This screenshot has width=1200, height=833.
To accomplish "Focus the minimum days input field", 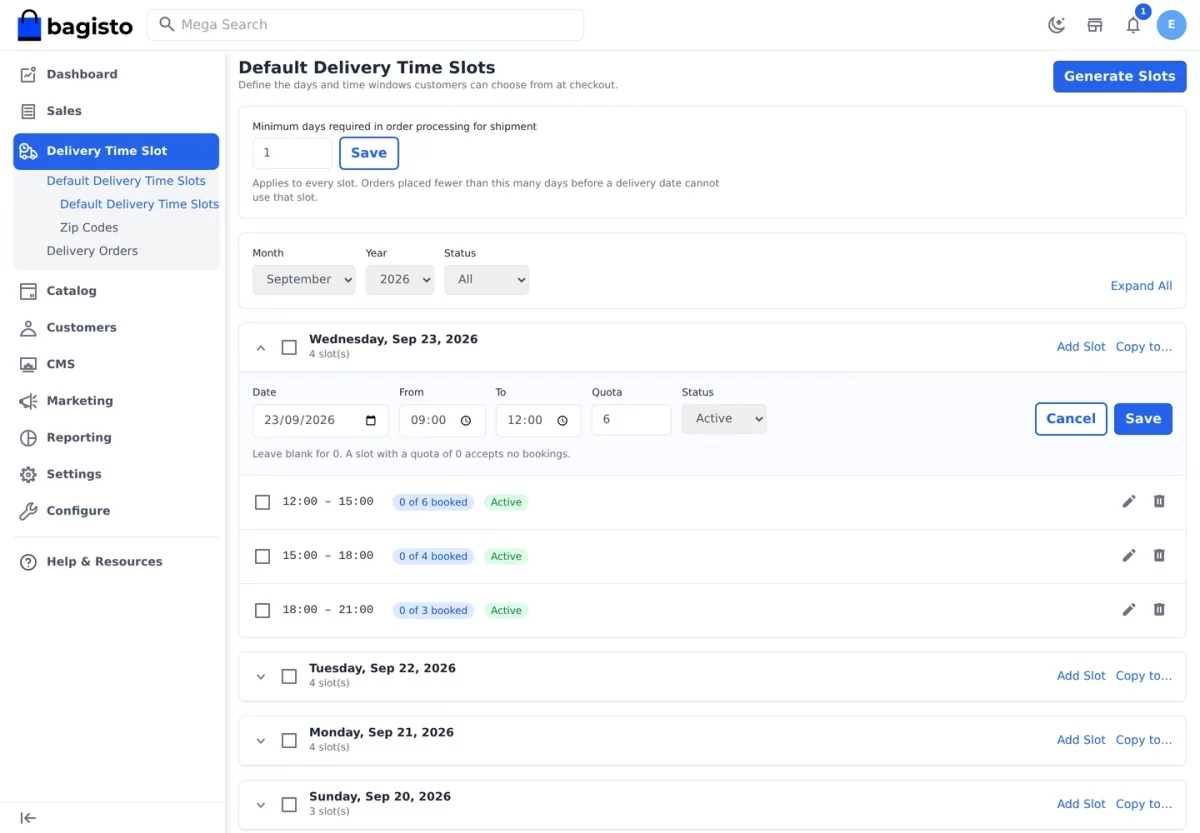I will pyautogui.click(x=292, y=153).
